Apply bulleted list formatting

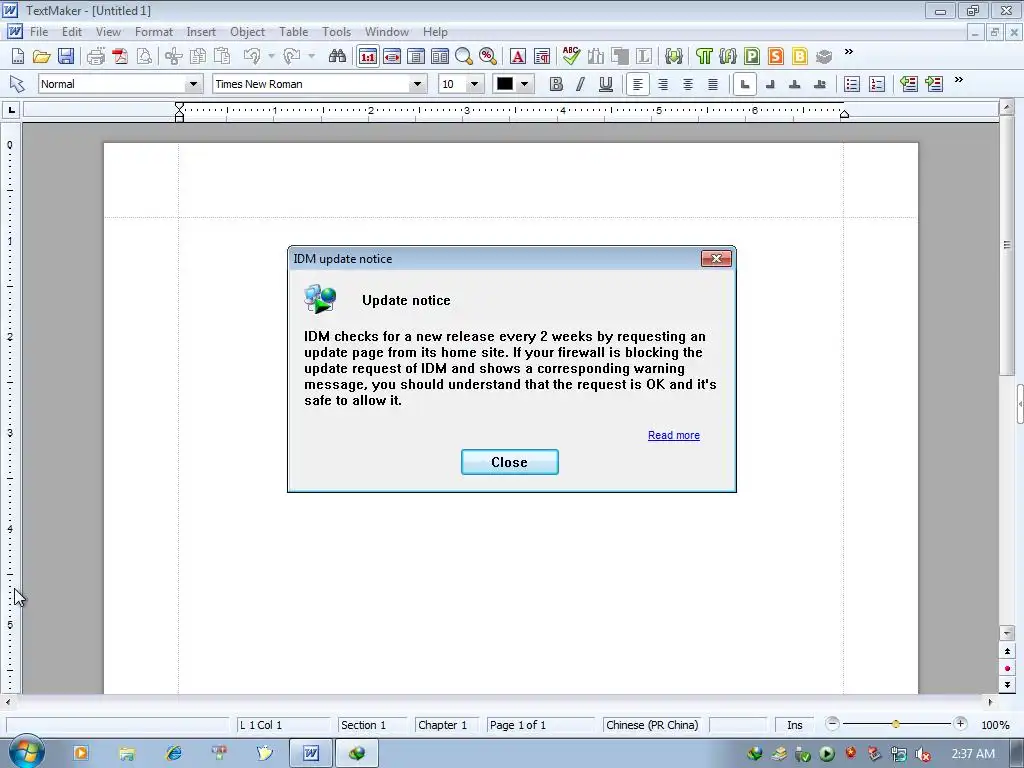coord(852,84)
